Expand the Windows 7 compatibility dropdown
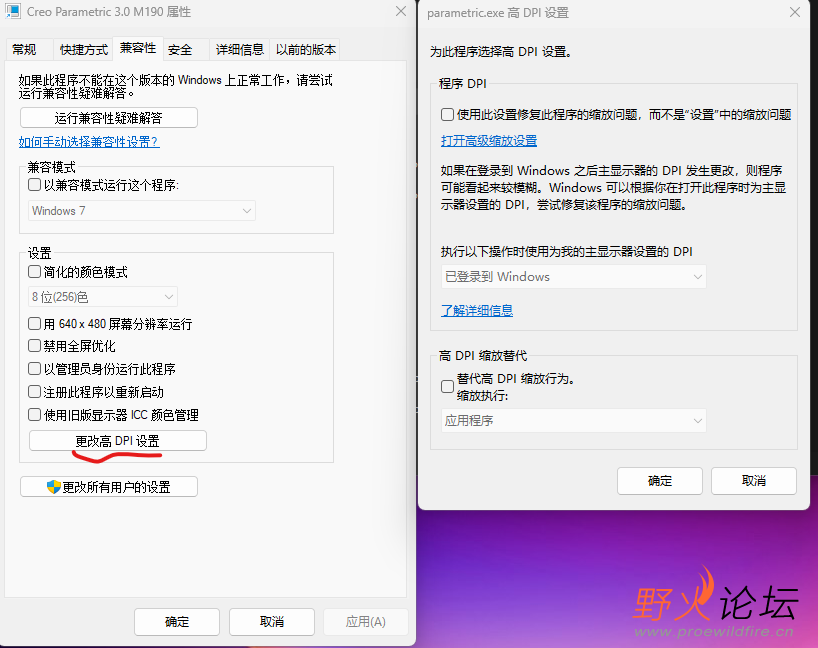The height and width of the screenshot is (648, 818). [x=142, y=211]
